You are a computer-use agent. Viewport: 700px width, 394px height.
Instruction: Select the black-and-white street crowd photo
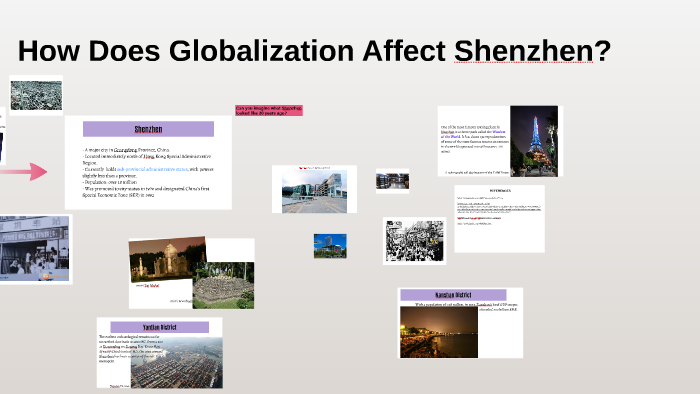(x=414, y=241)
